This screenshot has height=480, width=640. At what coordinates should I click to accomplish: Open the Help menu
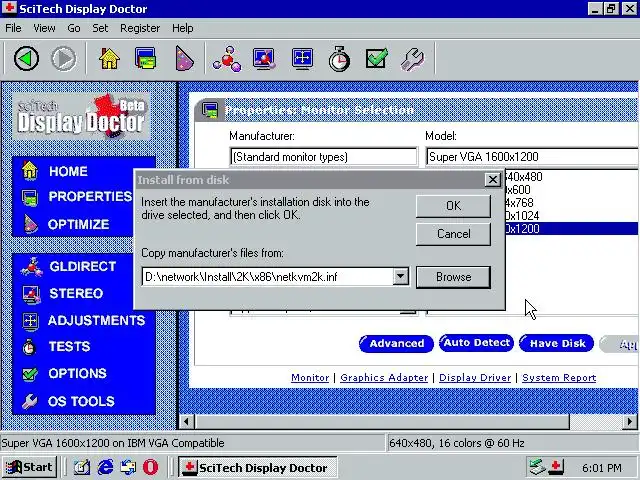[x=182, y=28]
